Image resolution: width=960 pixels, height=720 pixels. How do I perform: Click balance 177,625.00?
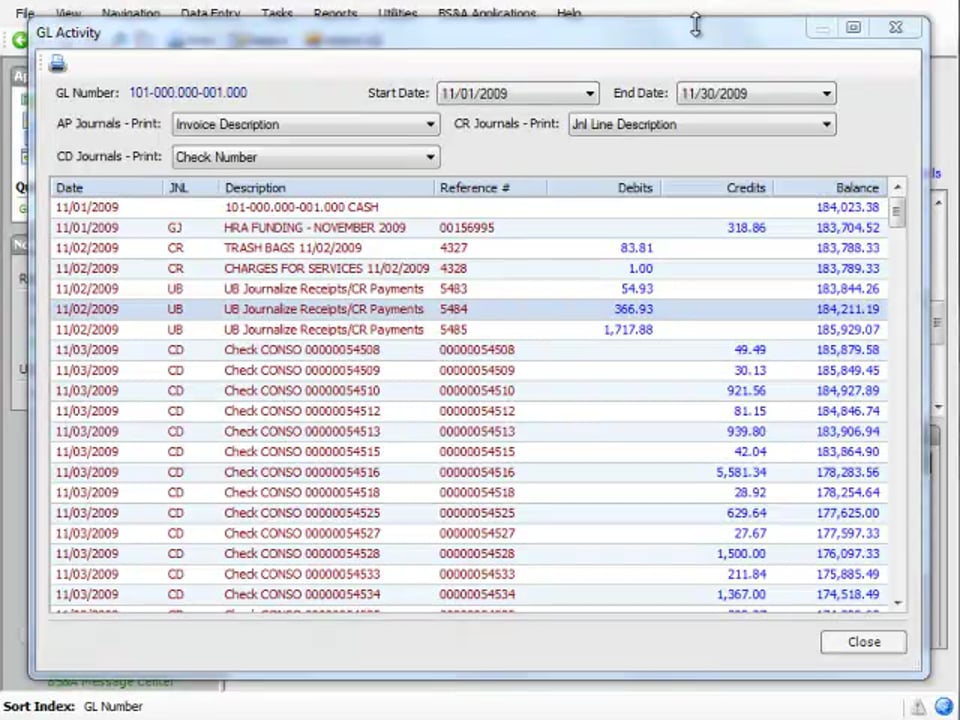[848, 513]
